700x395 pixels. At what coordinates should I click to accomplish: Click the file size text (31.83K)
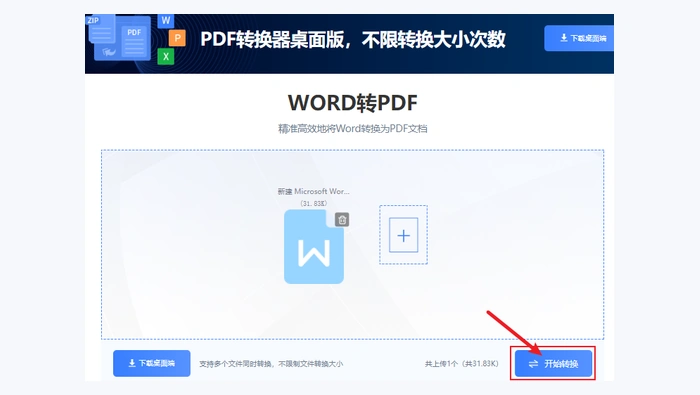[314, 204]
